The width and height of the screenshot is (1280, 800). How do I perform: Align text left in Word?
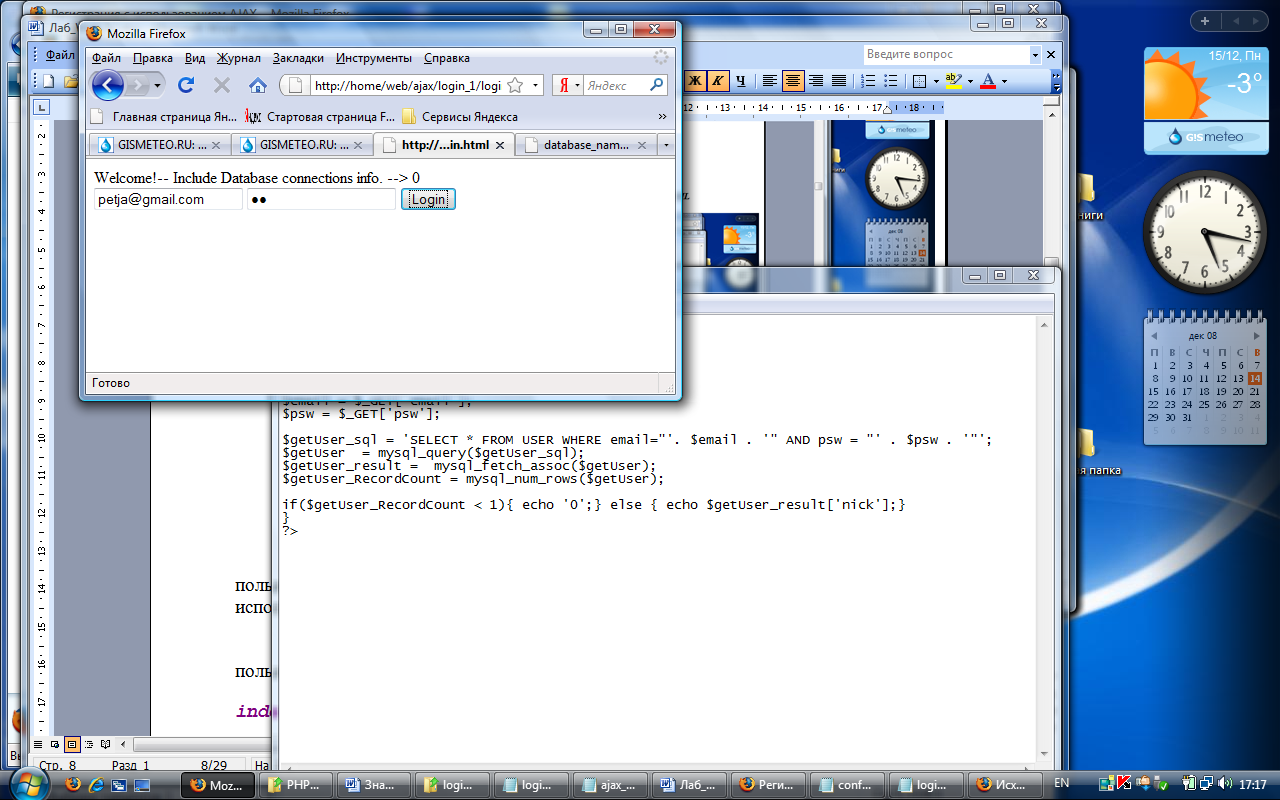(770, 80)
